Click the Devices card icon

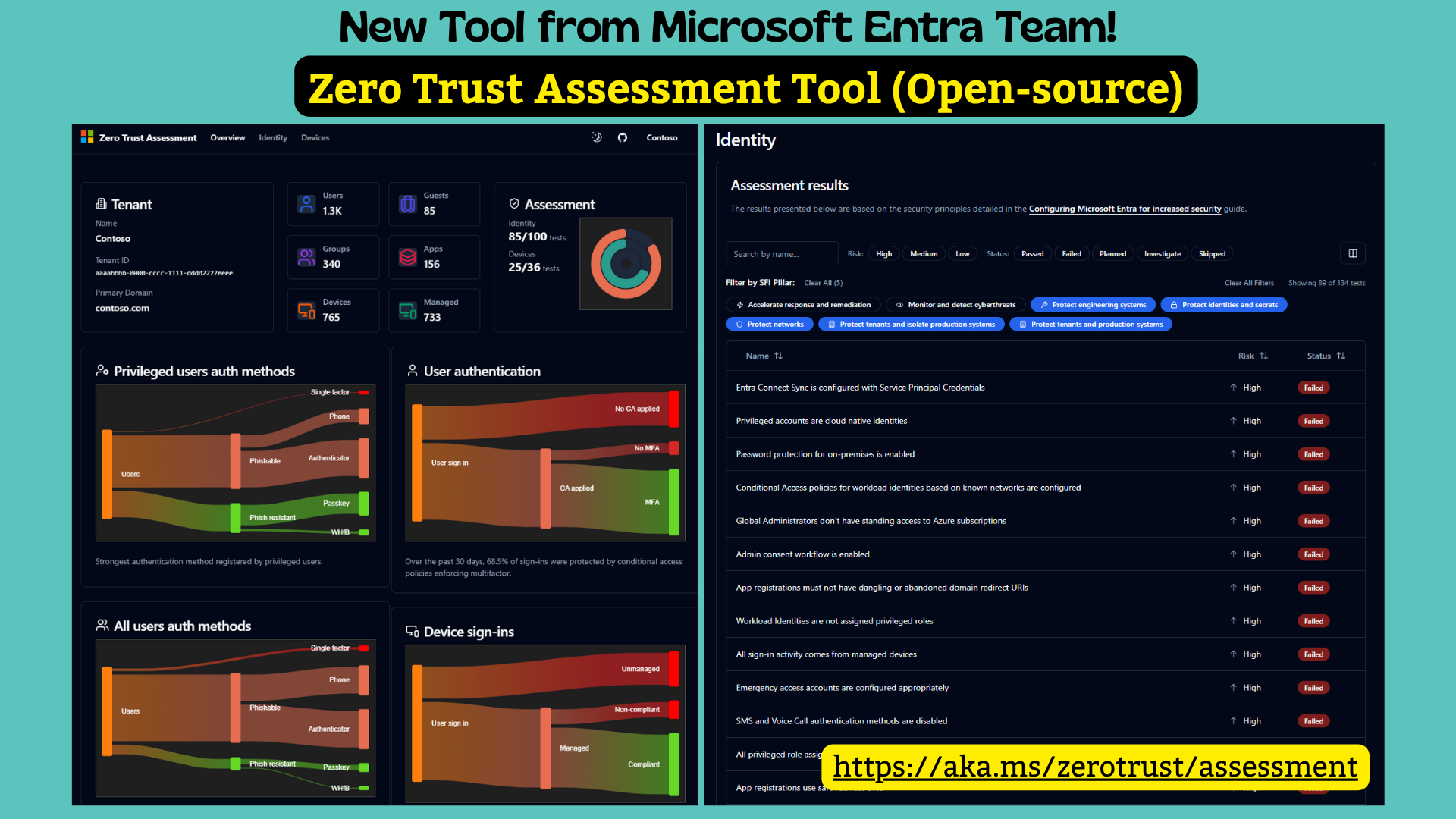(x=306, y=310)
